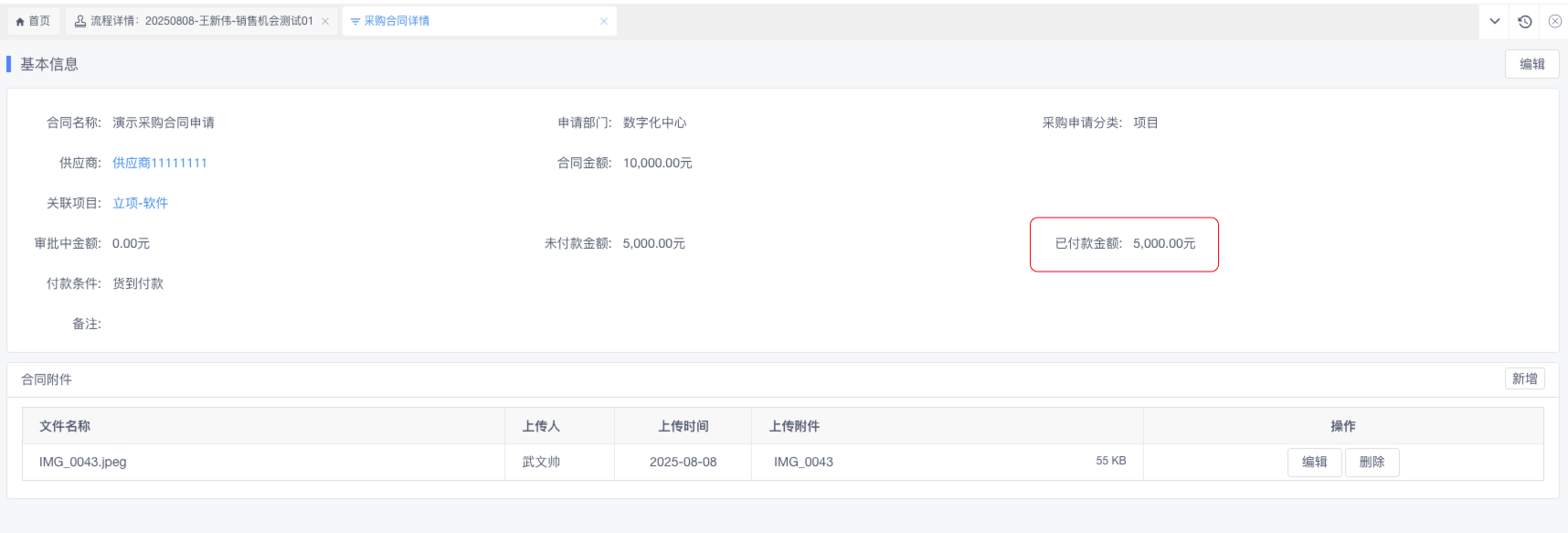Click the circled X close-all-tabs icon
Screen dimensions: 1568x533
(1554, 21)
